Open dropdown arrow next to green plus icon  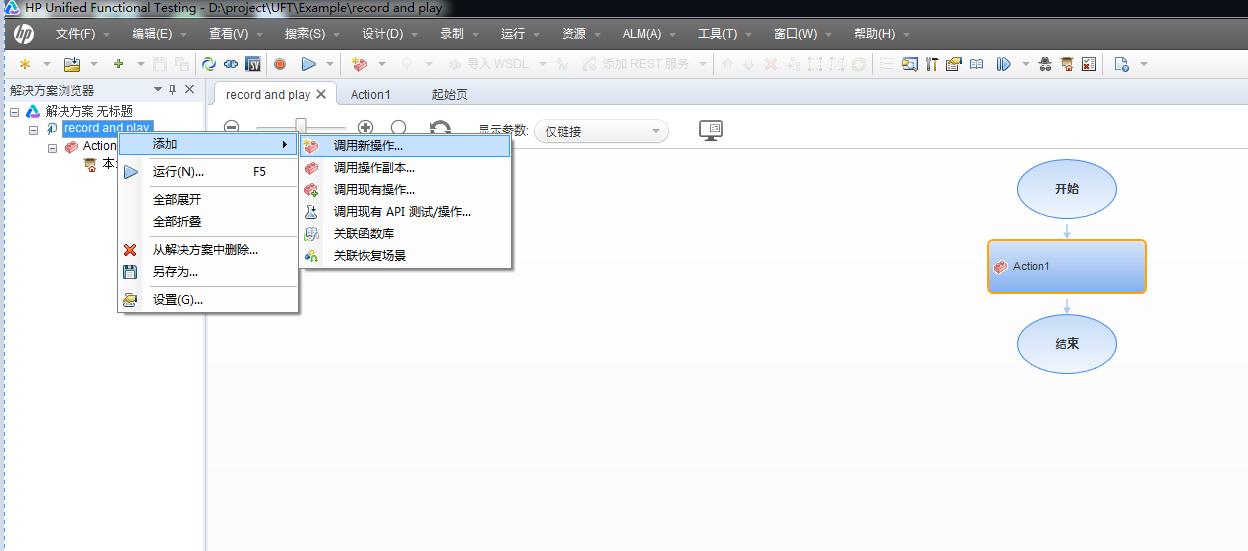point(140,64)
